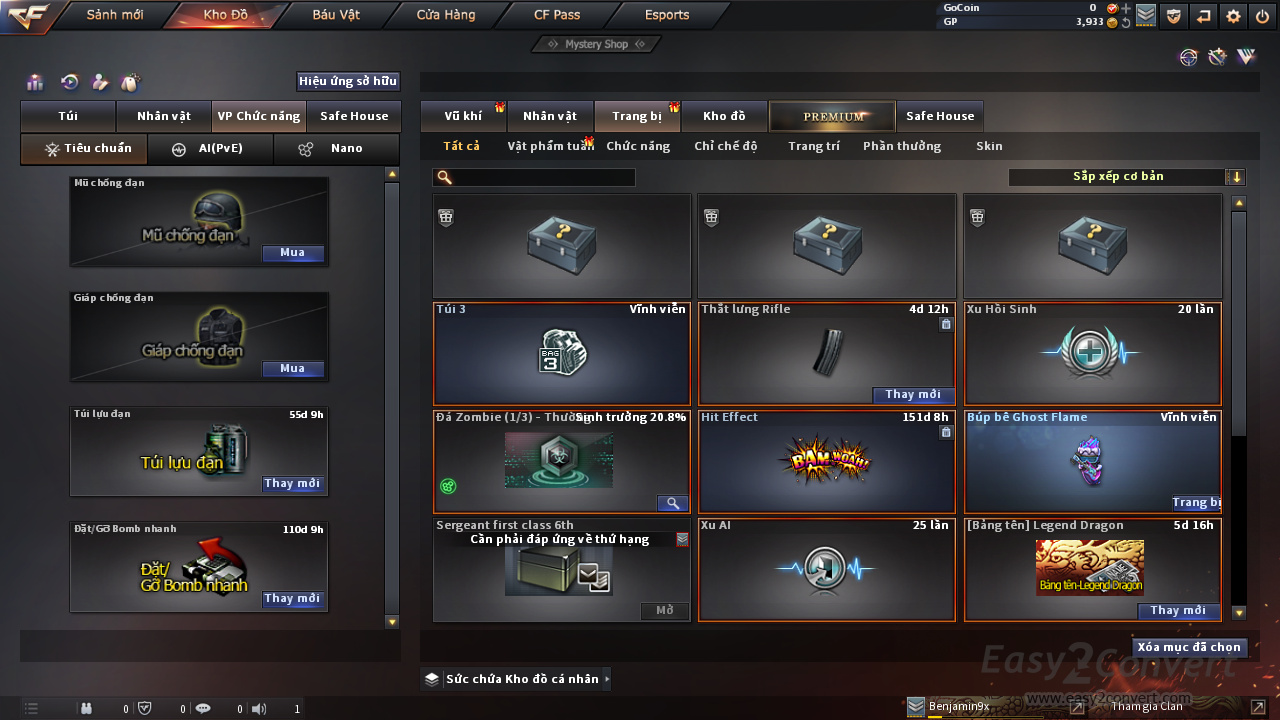
Task: Expand Sức chứa Kho đồ cá nhân
Action: point(516,679)
